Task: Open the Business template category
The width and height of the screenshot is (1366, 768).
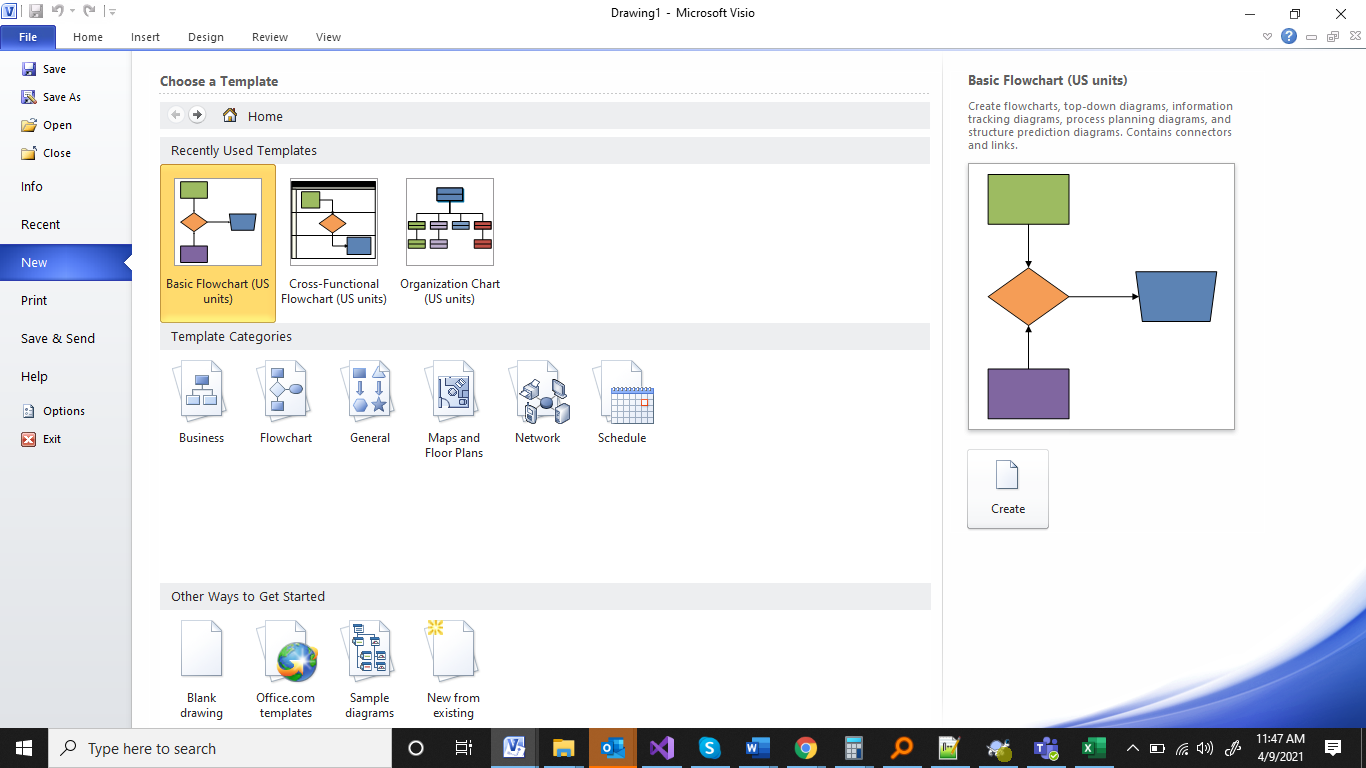Action: point(201,403)
